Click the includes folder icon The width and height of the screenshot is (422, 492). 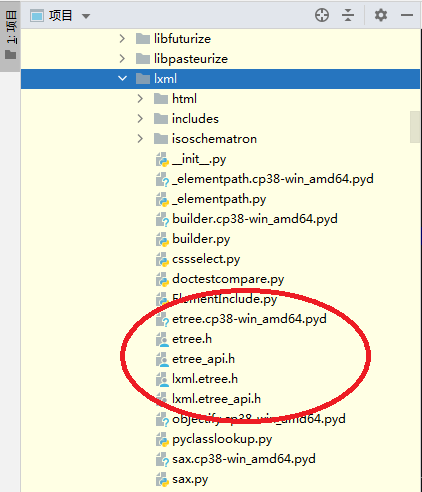pos(161,119)
